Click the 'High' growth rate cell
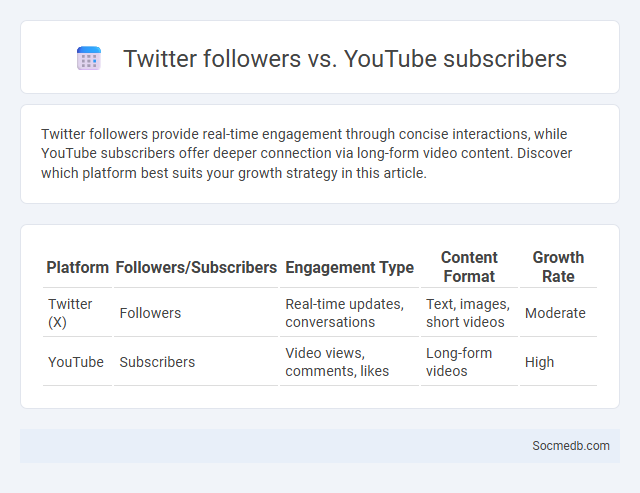Screen dimensions: 640x493 pyautogui.click(x=558, y=362)
